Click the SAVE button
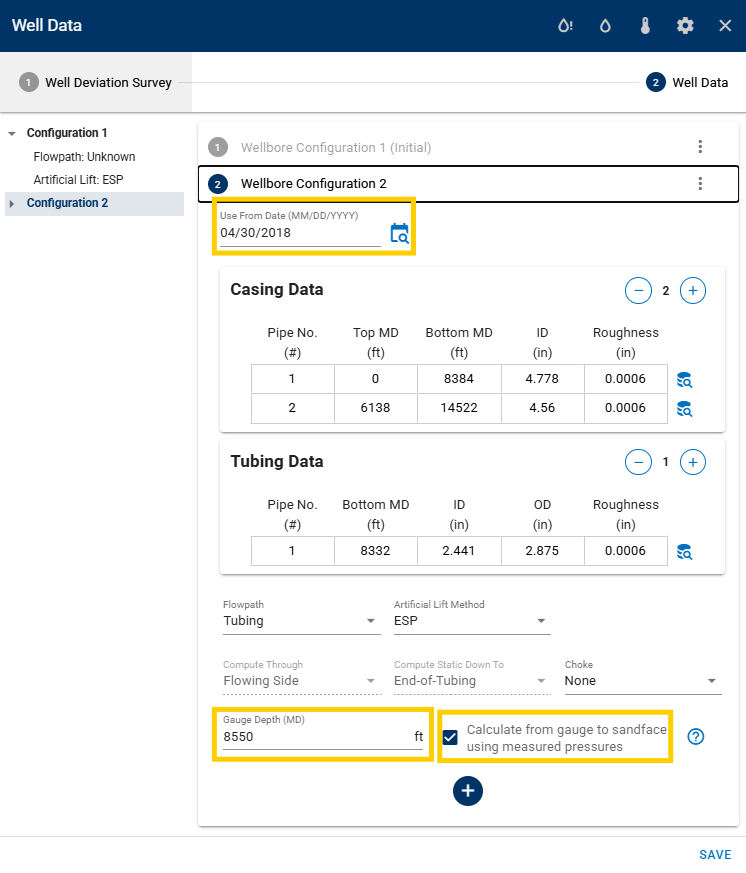 point(715,855)
